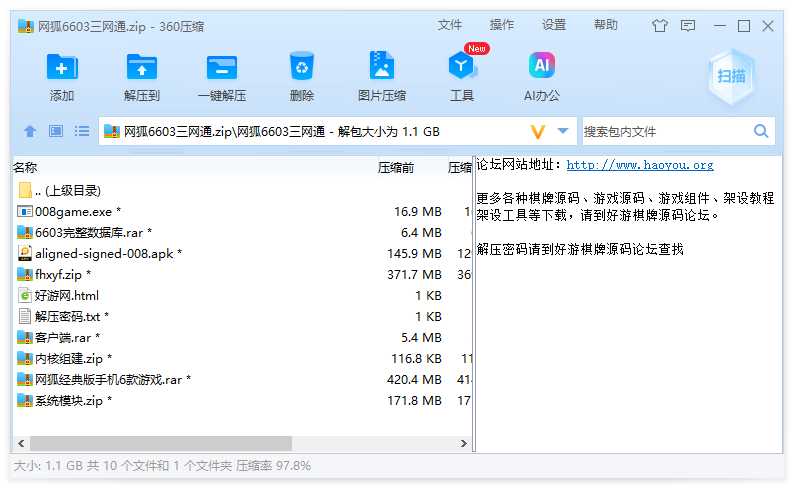This screenshot has width=794, height=488.
Task: Select the file 解压密码.txt
Action: [242, 316]
